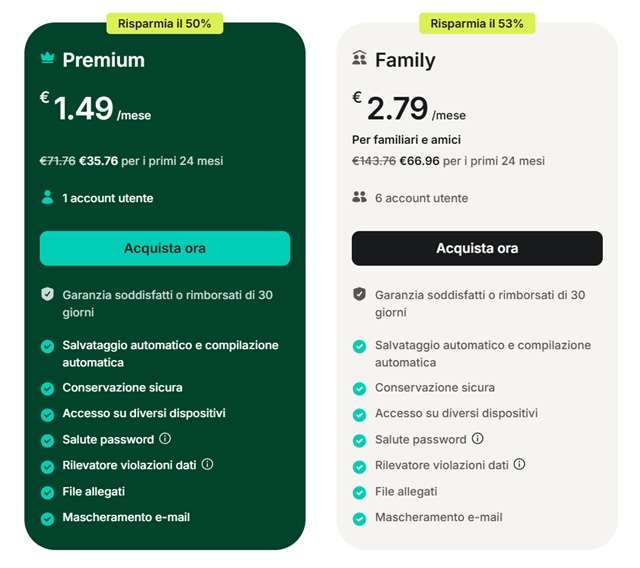Image resolution: width=640 pixels, height=568 pixels.
Task: Click the Premium single user account icon
Action: point(47,197)
